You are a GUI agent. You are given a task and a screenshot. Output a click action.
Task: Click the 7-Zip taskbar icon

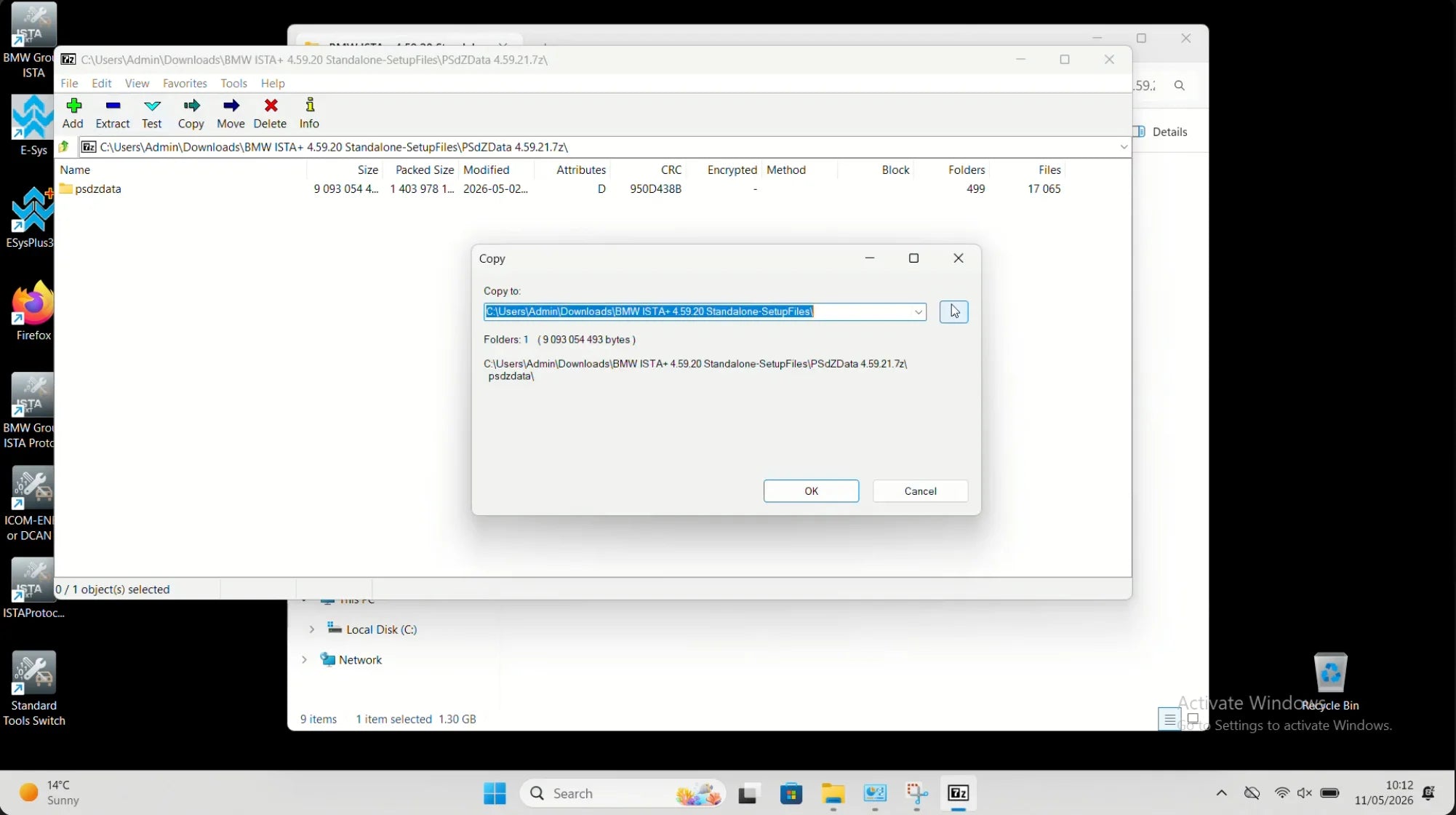click(959, 793)
